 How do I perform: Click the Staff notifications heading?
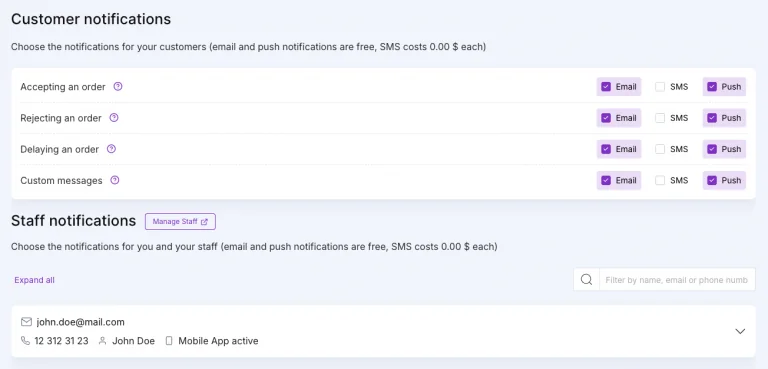click(x=73, y=221)
